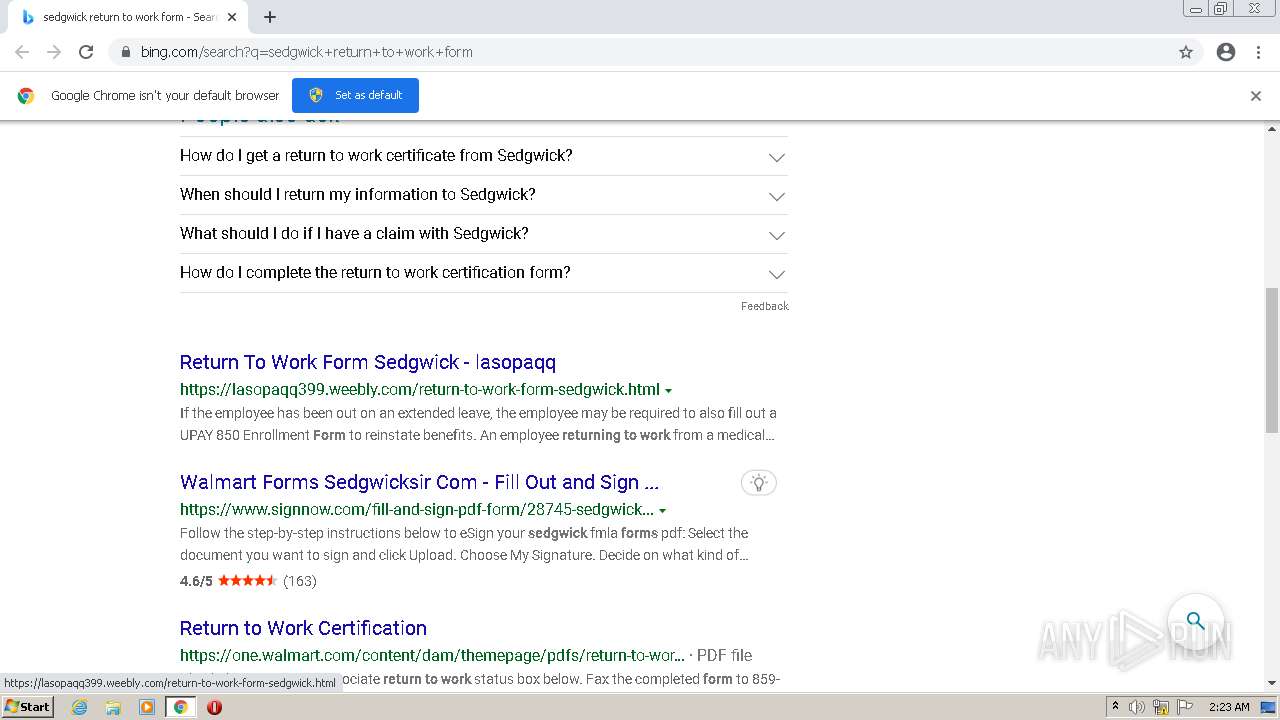The image size is (1280, 720).
Task: Open 'Return to Work Certification' result
Action: click(303, 628)
